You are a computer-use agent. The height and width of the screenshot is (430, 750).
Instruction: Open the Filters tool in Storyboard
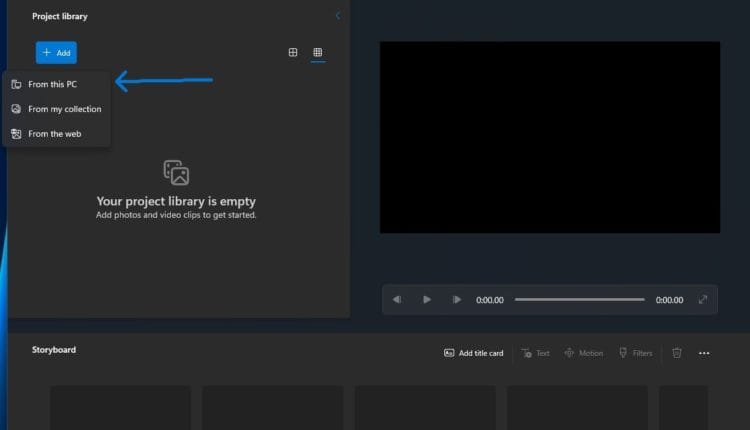(x=636, y=353)
